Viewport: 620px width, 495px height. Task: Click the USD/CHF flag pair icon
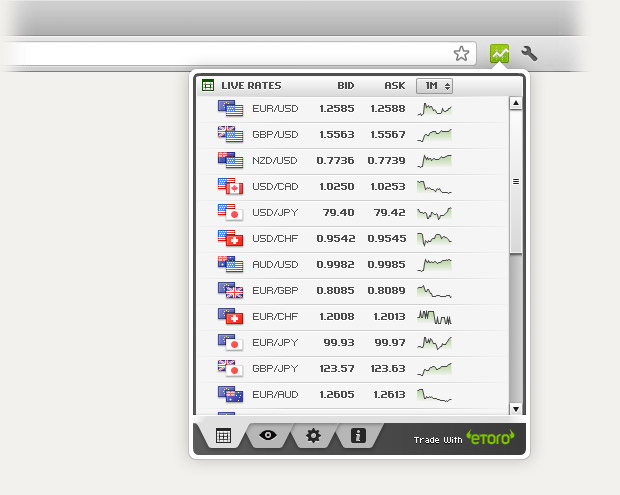tap(231, 239)
